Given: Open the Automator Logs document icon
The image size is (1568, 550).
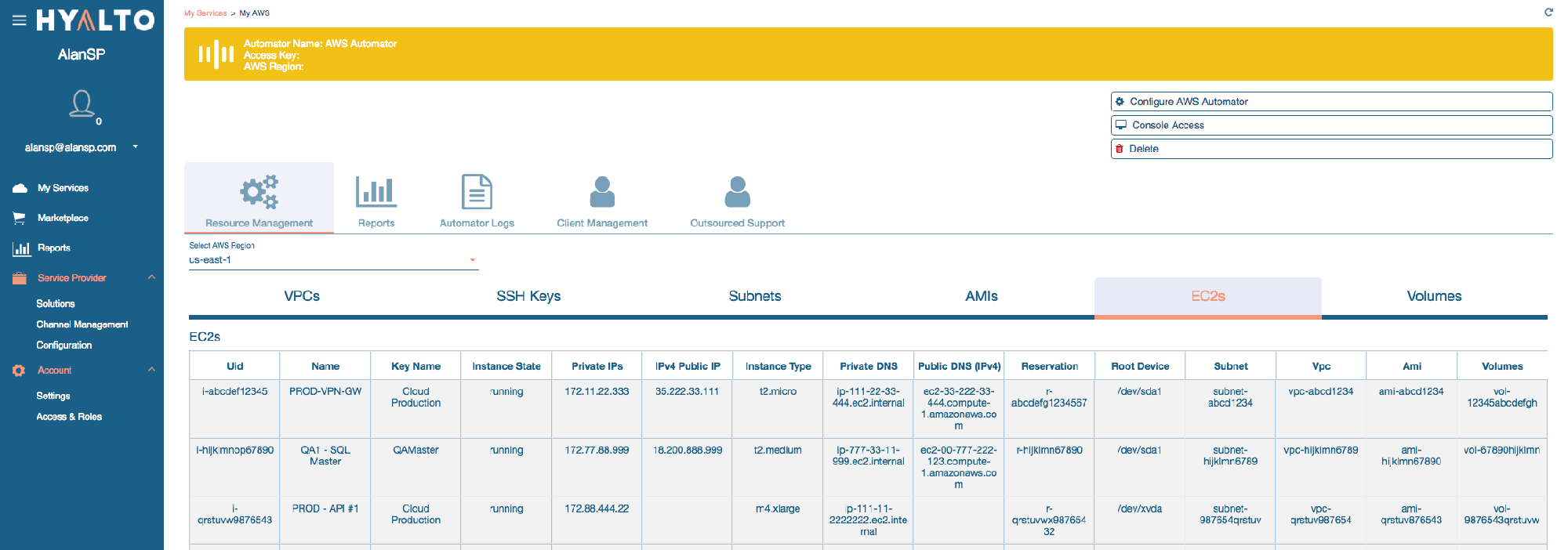Looking at the screenshot, I should click(477, 192).
